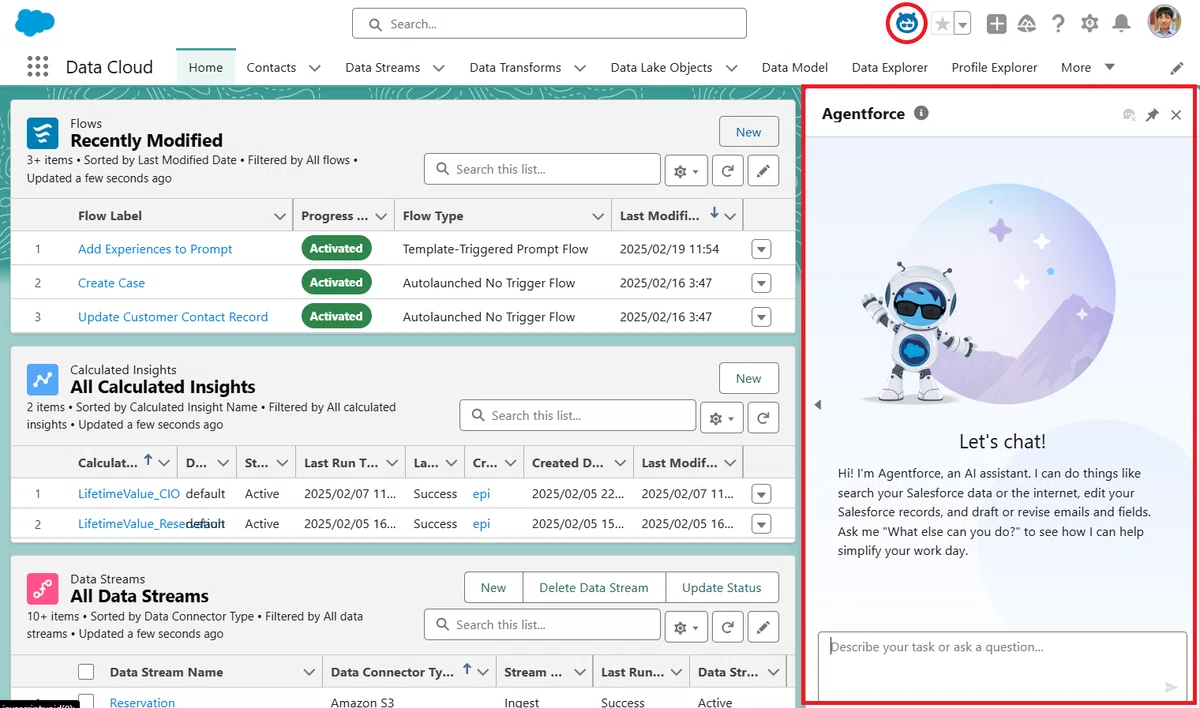Click the Trailhead guidance icon

pyautogui.click(x=1027, y=24)
